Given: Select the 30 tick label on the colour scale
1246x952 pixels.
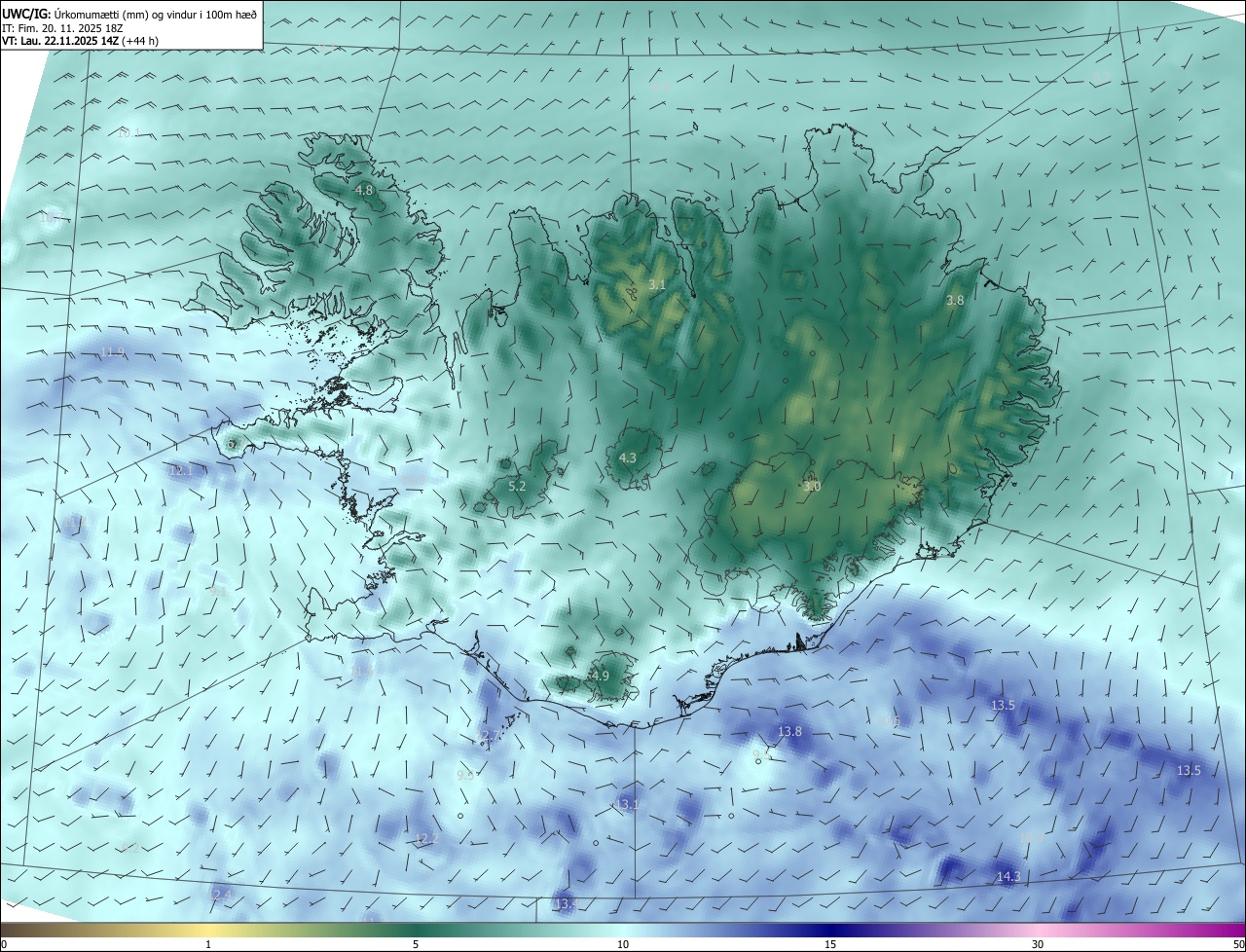Looking at the screenshot, I should [1038, 944].
